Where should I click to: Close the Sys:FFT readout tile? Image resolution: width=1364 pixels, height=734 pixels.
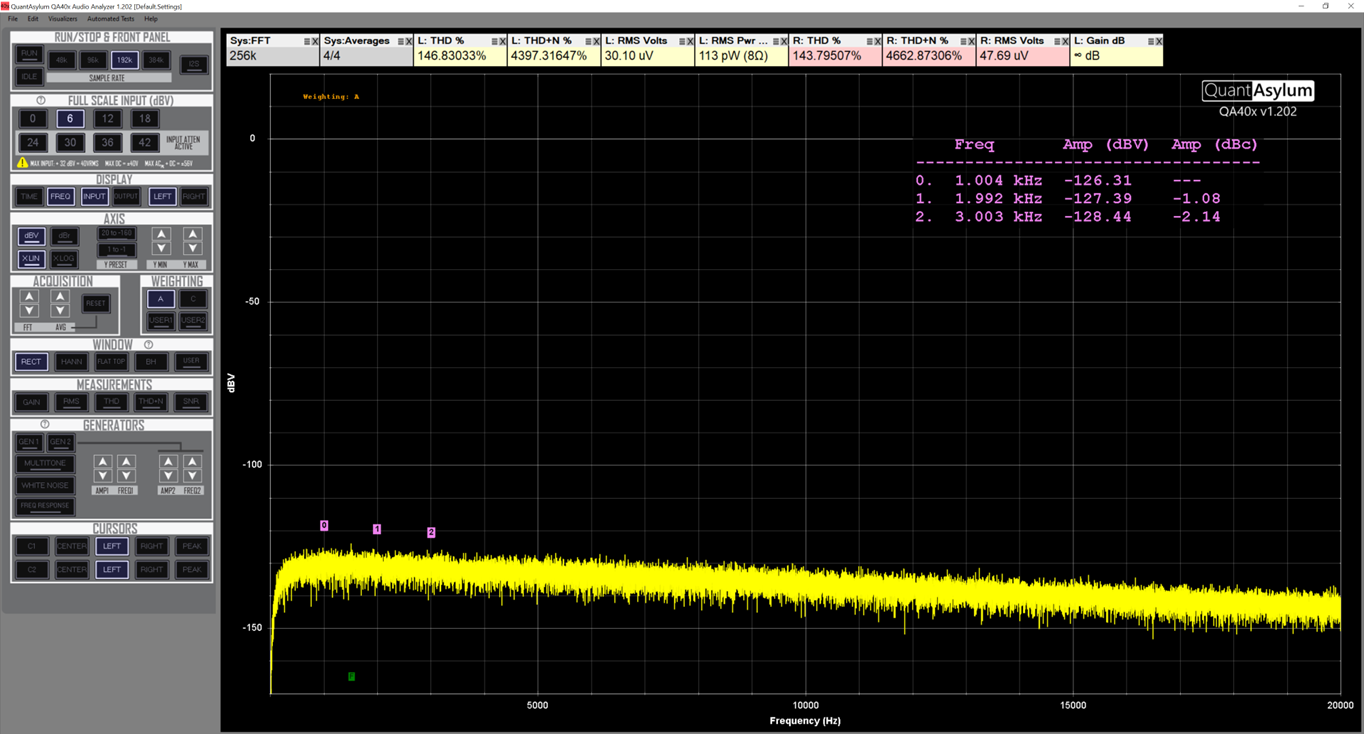(315, 42)
